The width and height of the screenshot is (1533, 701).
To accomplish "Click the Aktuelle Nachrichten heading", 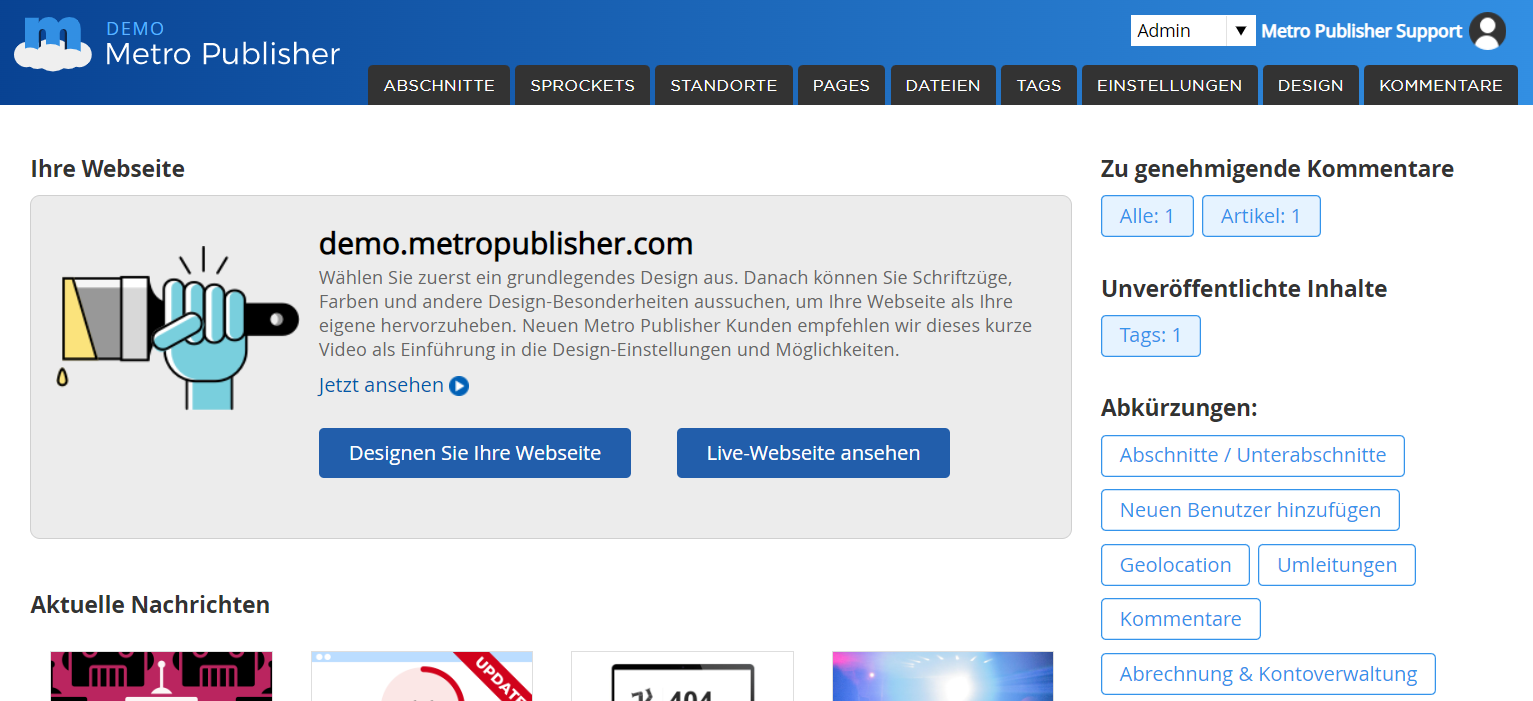I will (150, 605).
